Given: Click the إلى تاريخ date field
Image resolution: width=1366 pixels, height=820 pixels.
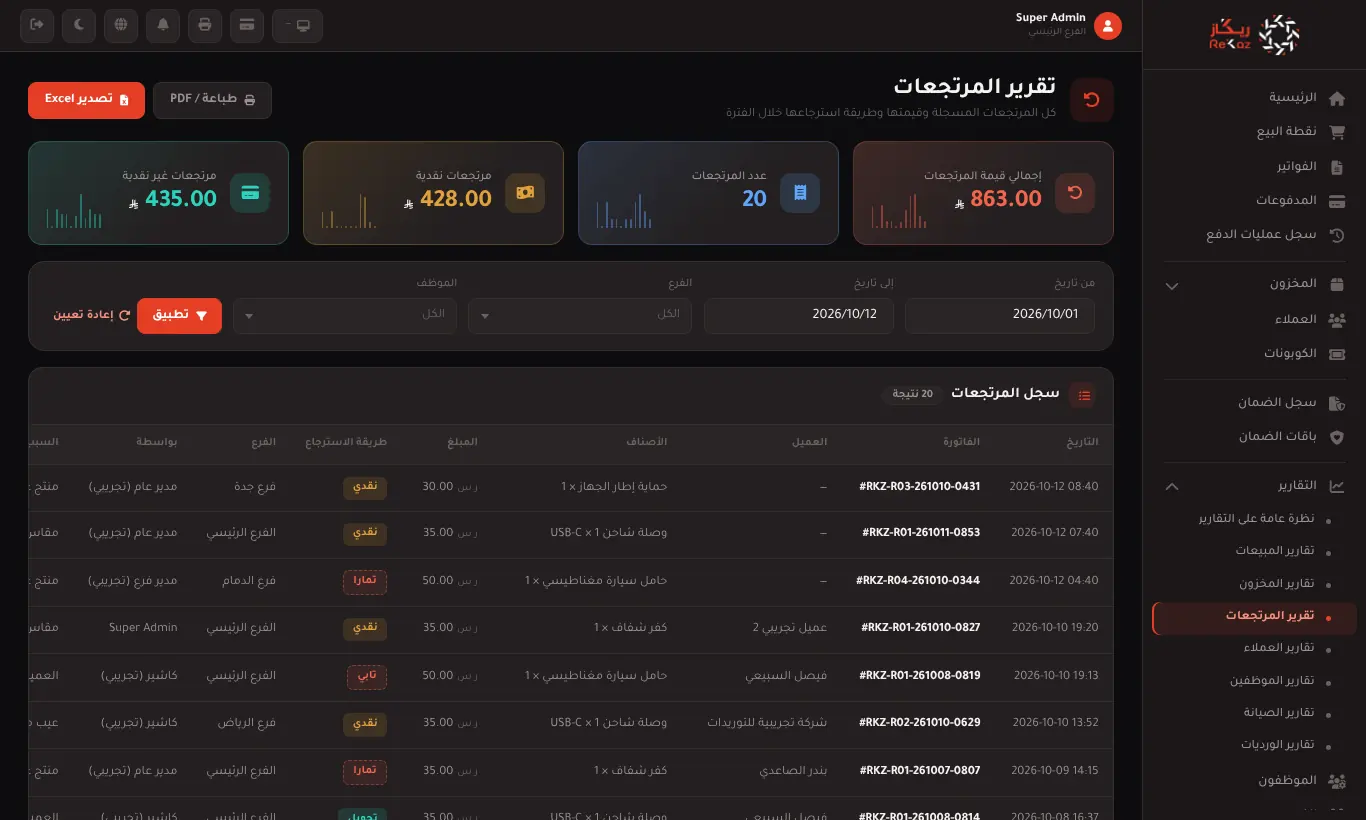Looking at the screenshot, I should (x=799, y=315).
